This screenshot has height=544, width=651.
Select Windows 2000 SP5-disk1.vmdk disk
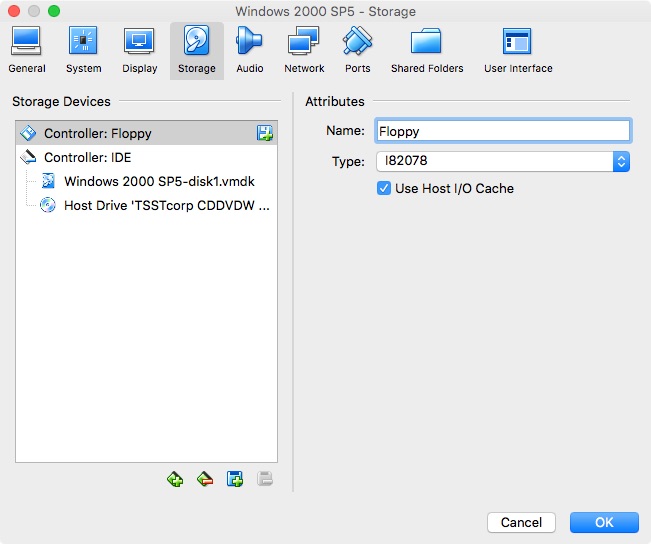(147, 181)
